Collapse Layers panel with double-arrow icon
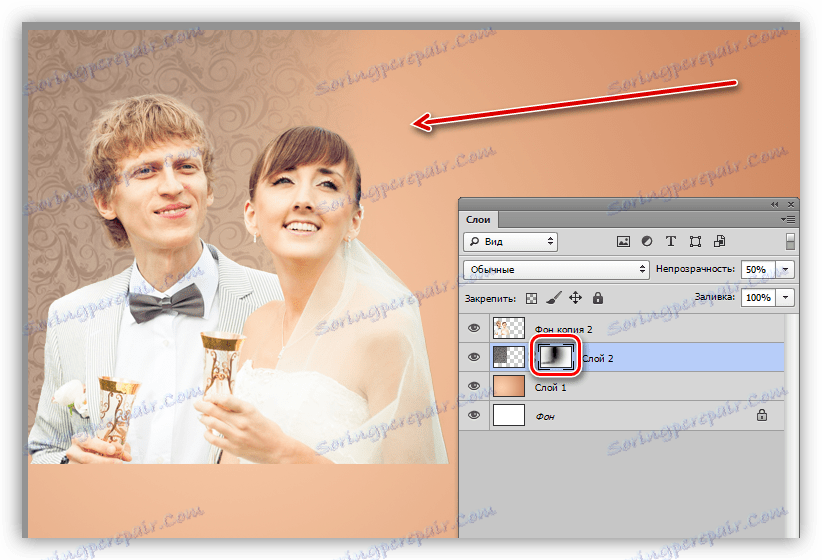This screenshot has height=560, width=822. (775, 204)
